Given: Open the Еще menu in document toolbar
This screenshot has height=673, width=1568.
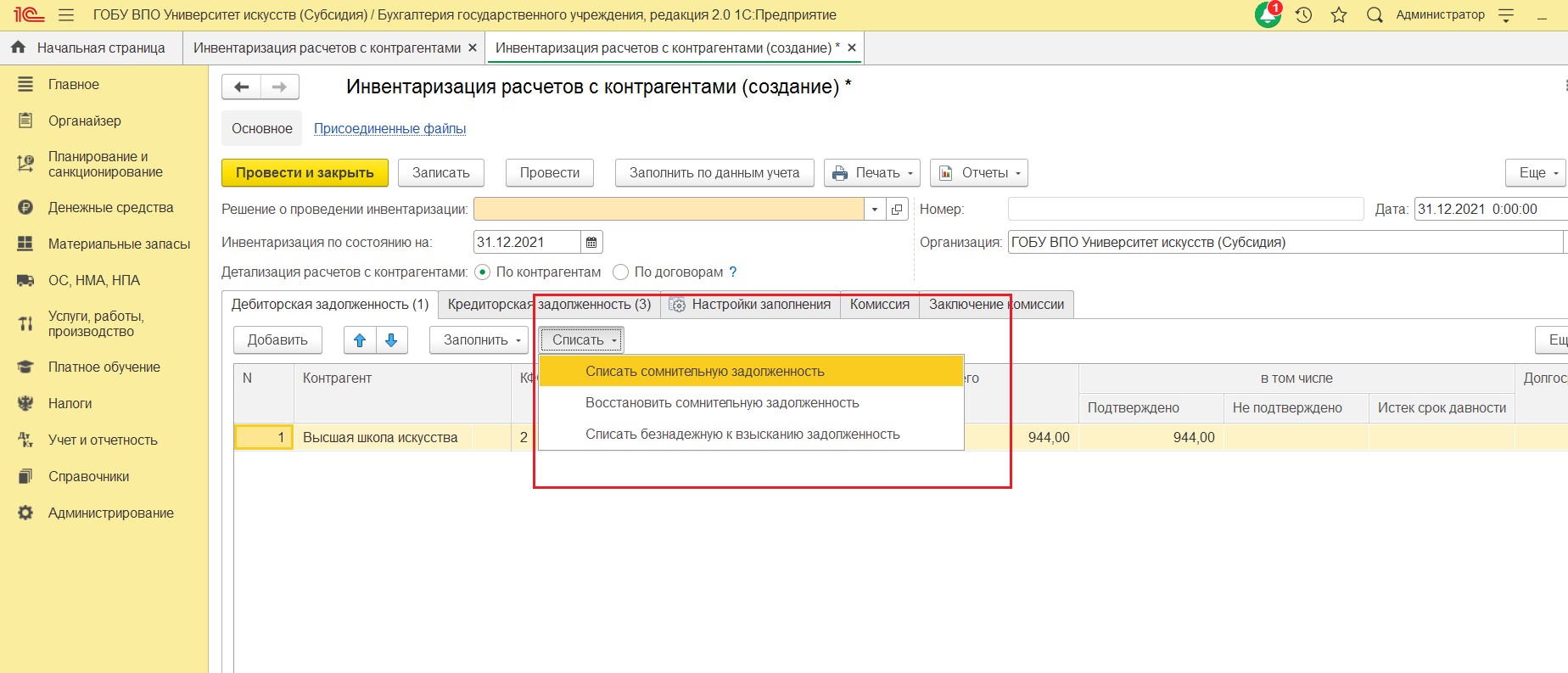Looking at the screenshot, I should click(1537, 173).
